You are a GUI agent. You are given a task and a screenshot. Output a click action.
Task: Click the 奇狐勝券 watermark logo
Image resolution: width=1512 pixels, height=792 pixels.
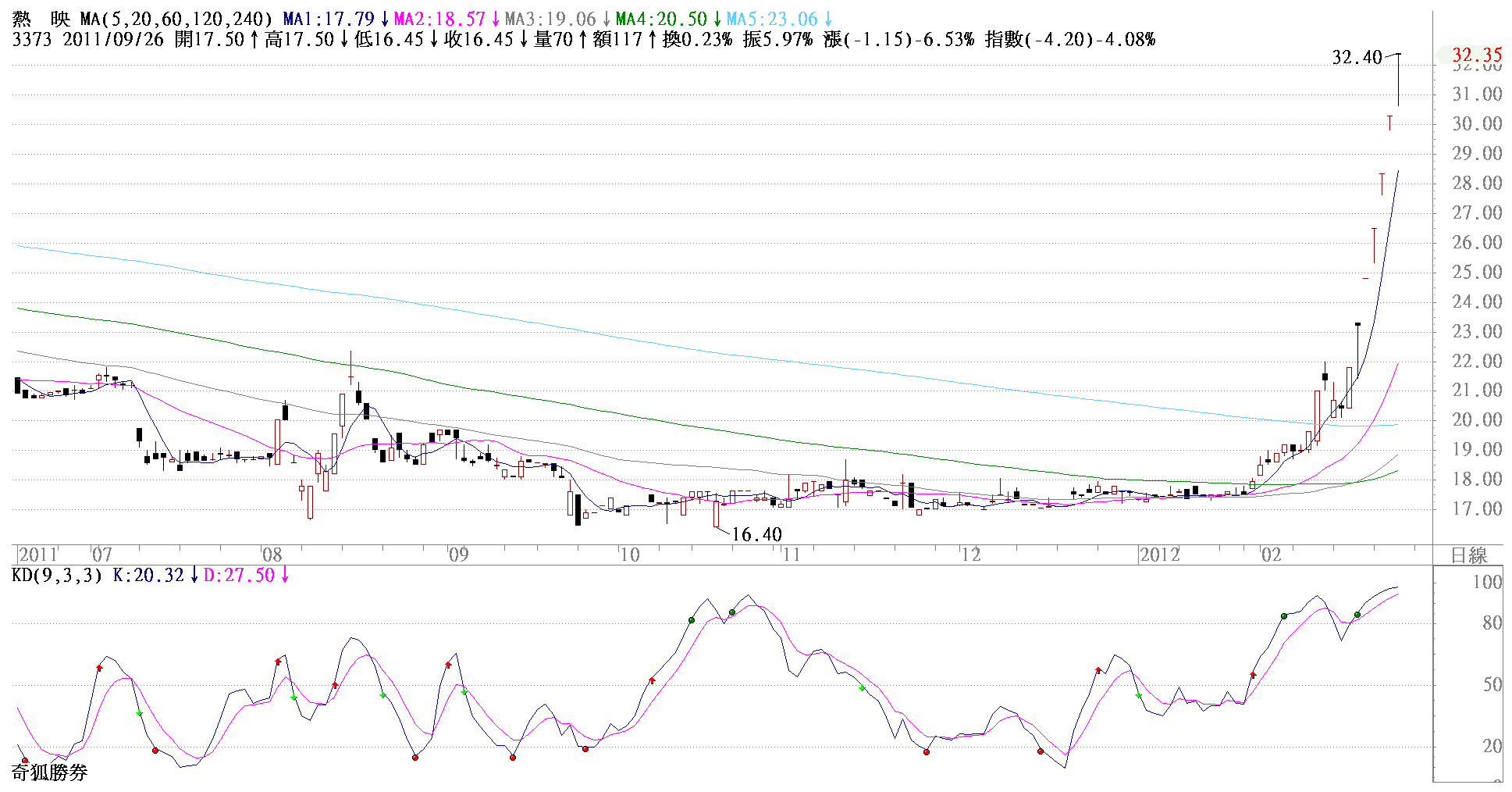[49, 772]
